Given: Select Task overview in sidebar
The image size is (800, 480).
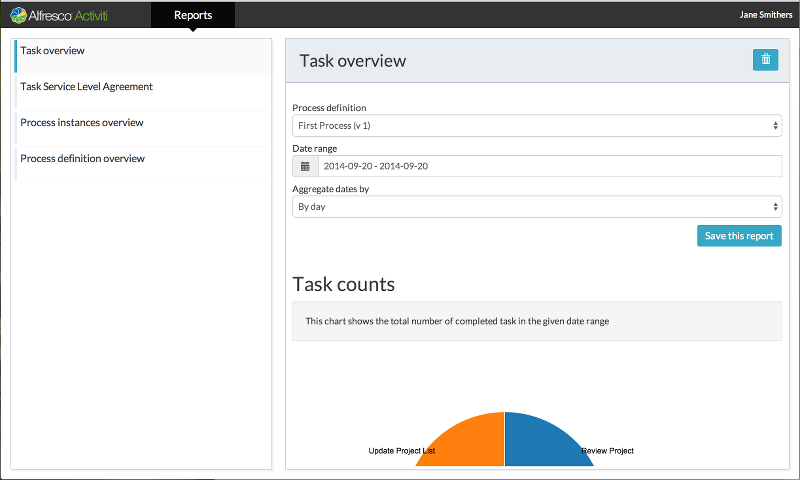Looking at the screenshot, I should 143,56.
